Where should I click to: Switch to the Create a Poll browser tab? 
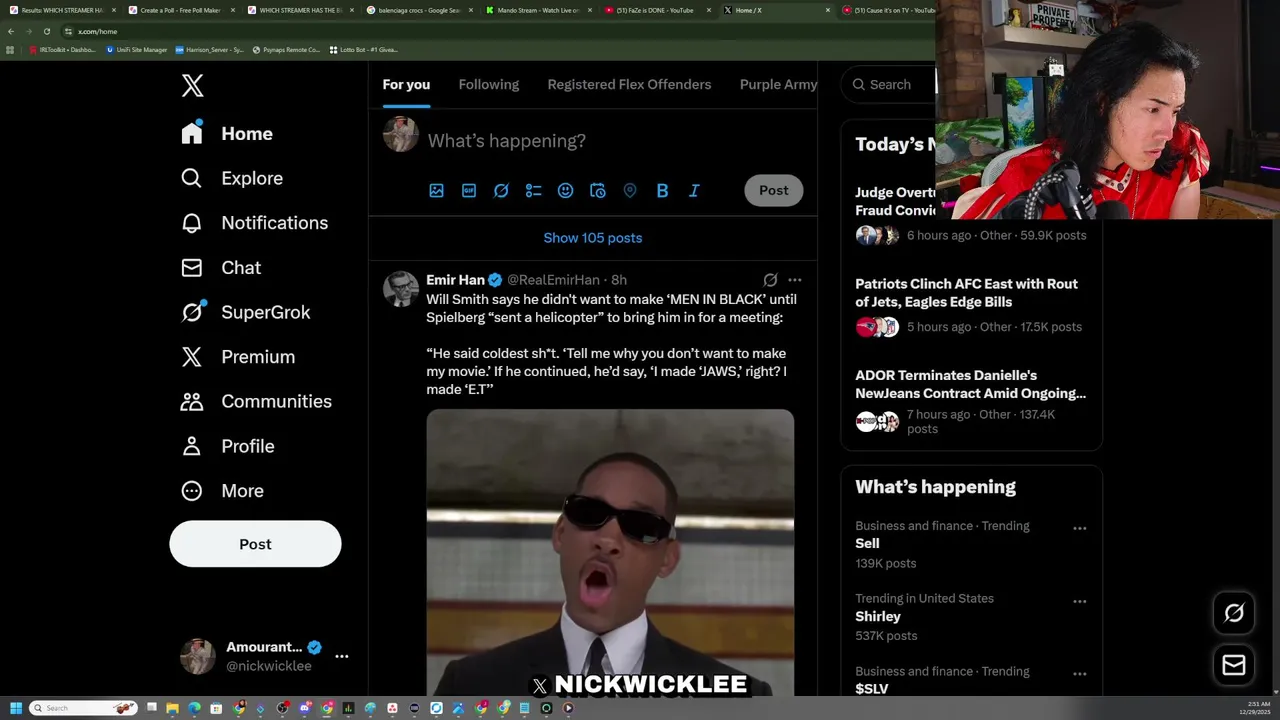[x=181, y=10]
